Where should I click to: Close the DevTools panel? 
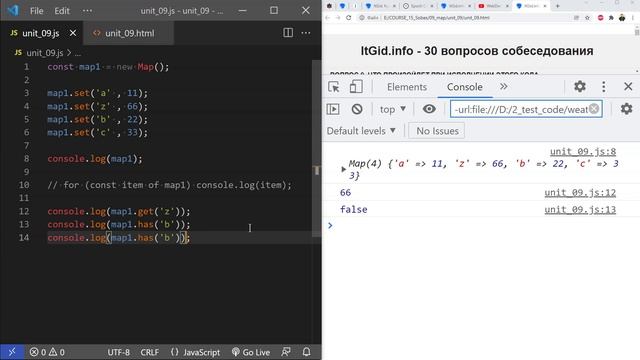[x=628, y=87]
